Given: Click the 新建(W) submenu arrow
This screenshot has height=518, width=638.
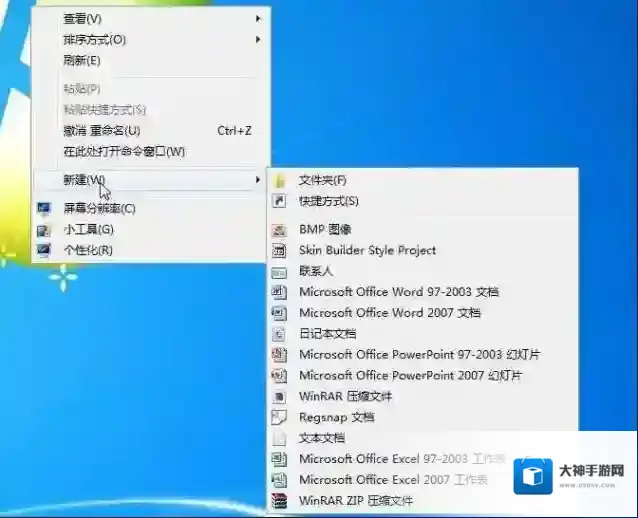Looking at the screenshot, I should 258,179.
